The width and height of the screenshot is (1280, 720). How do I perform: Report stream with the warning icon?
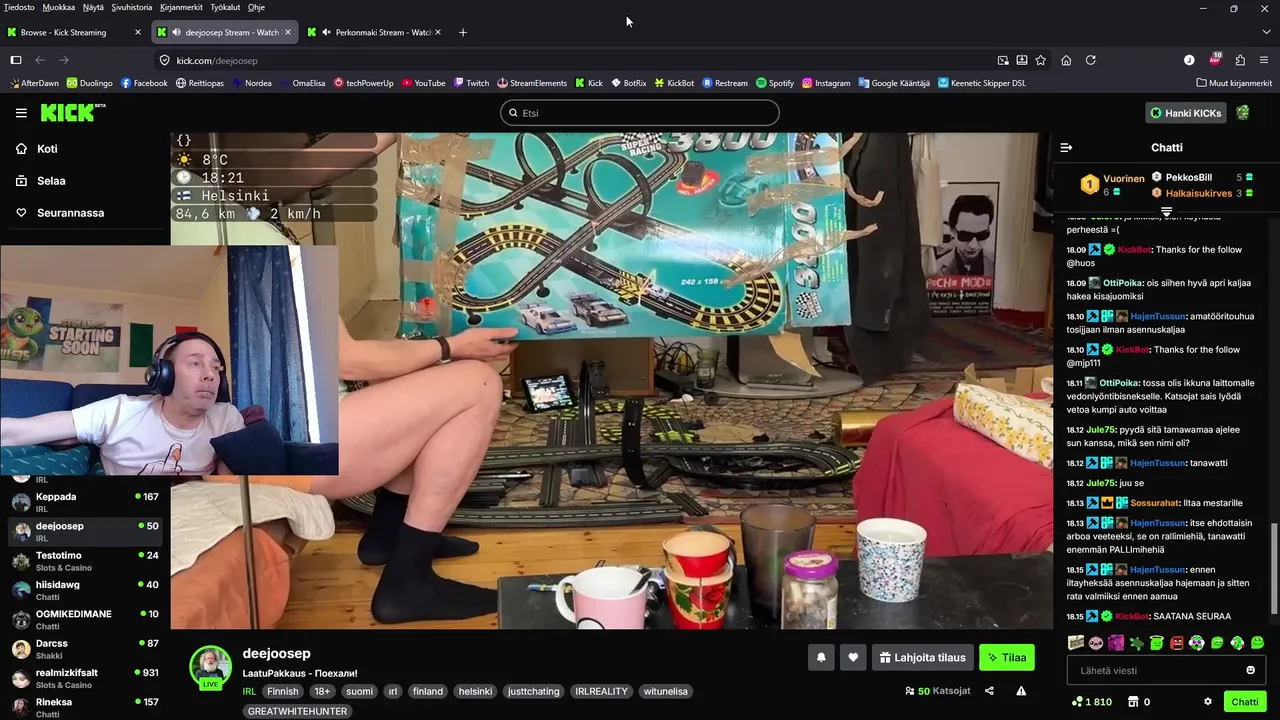pos(1021,690)
